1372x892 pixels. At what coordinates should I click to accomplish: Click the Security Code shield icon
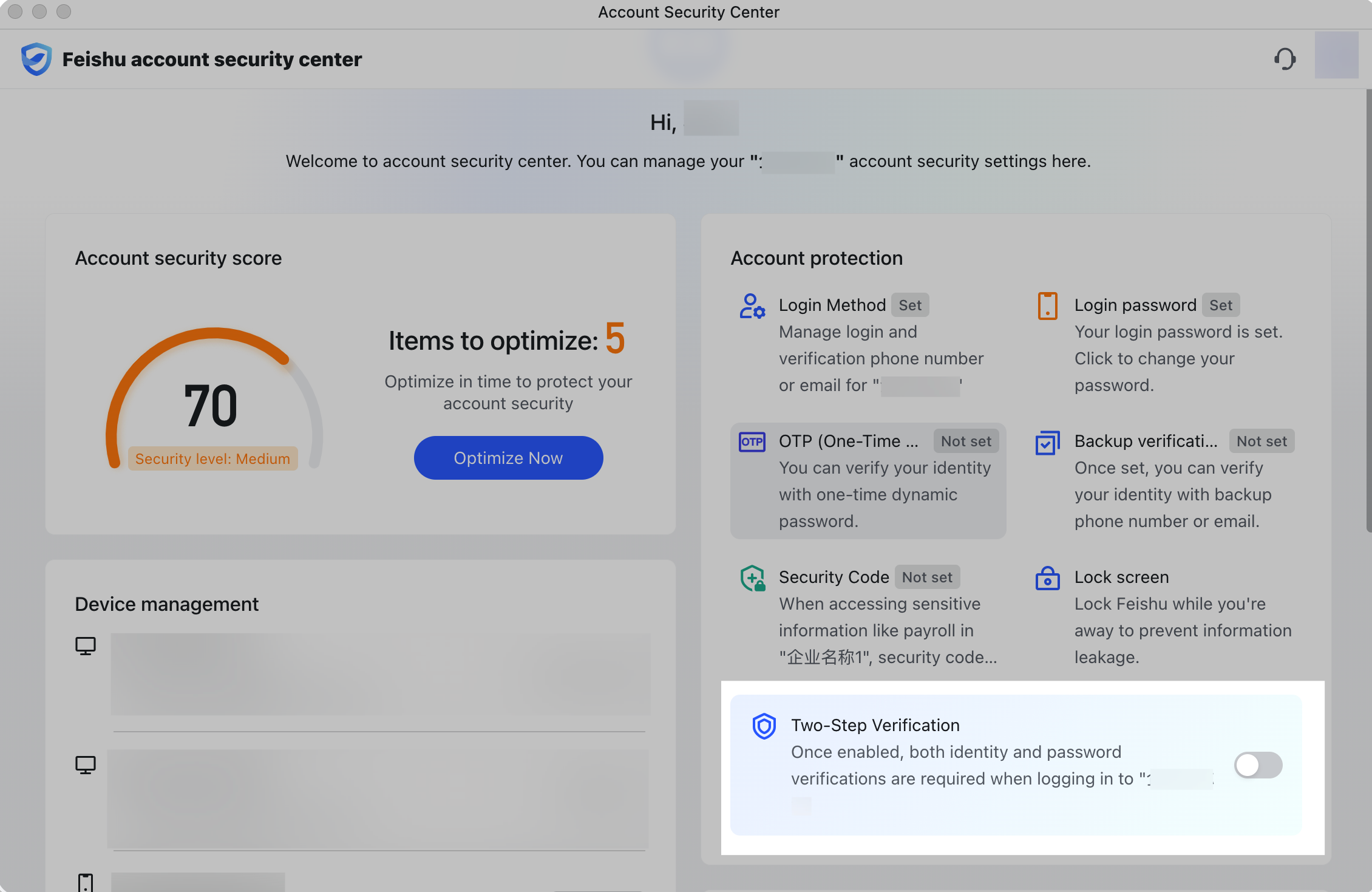click(752, 578)
